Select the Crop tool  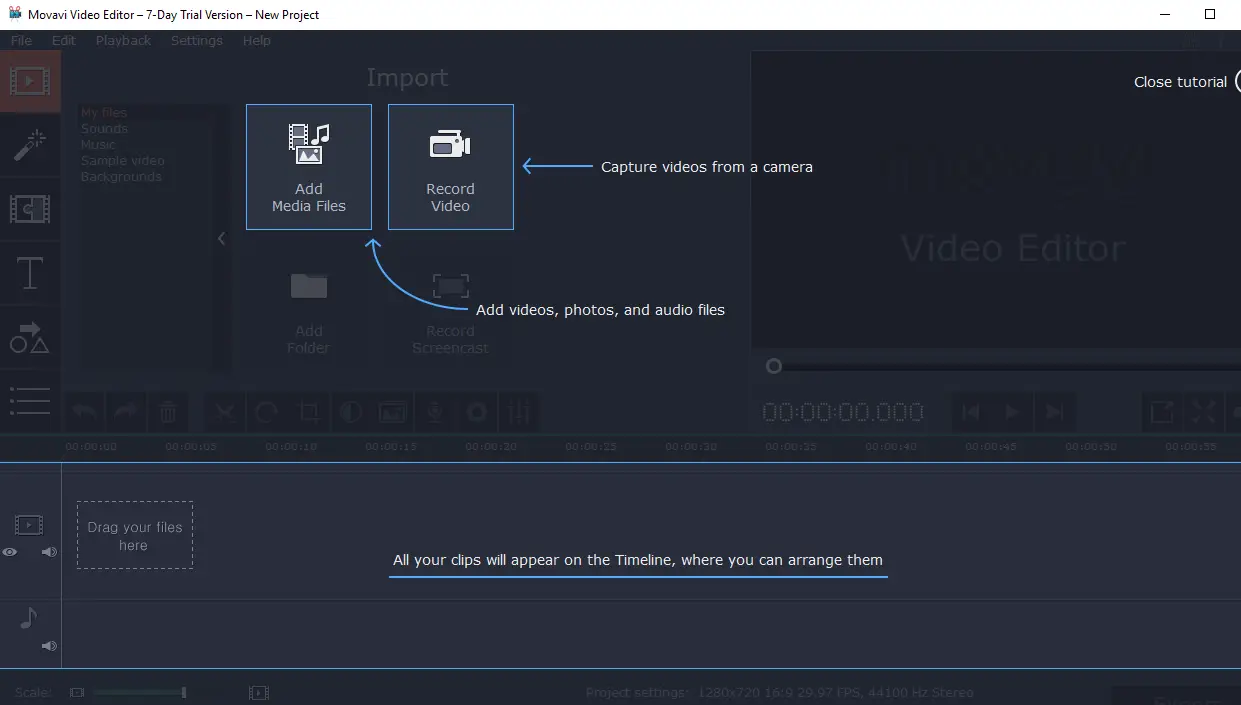click(309, 411)
